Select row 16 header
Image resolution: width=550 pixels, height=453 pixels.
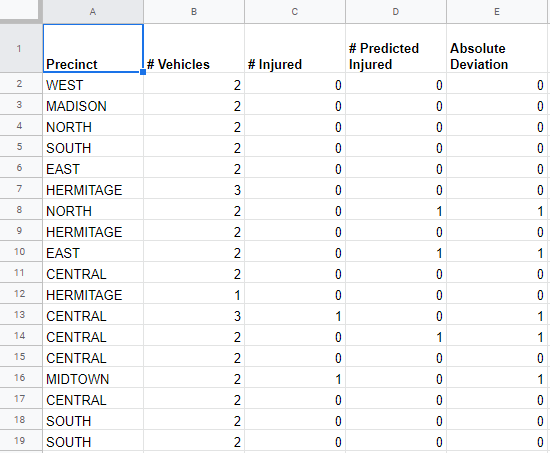click(x=20, y=378)
